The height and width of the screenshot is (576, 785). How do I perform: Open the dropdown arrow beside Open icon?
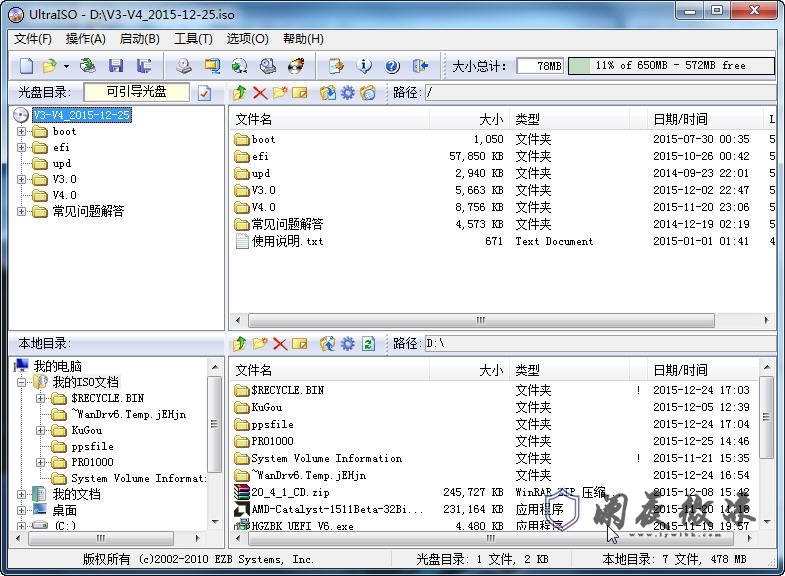(x=66, y=66)
